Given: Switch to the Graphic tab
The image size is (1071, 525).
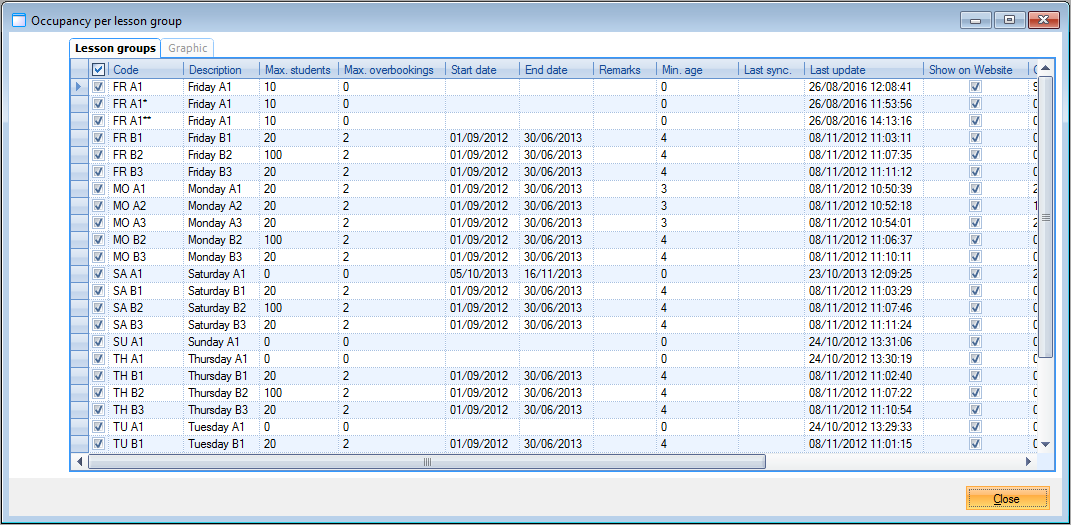Looking at the screenshot, I should click(x=188, y=48).
